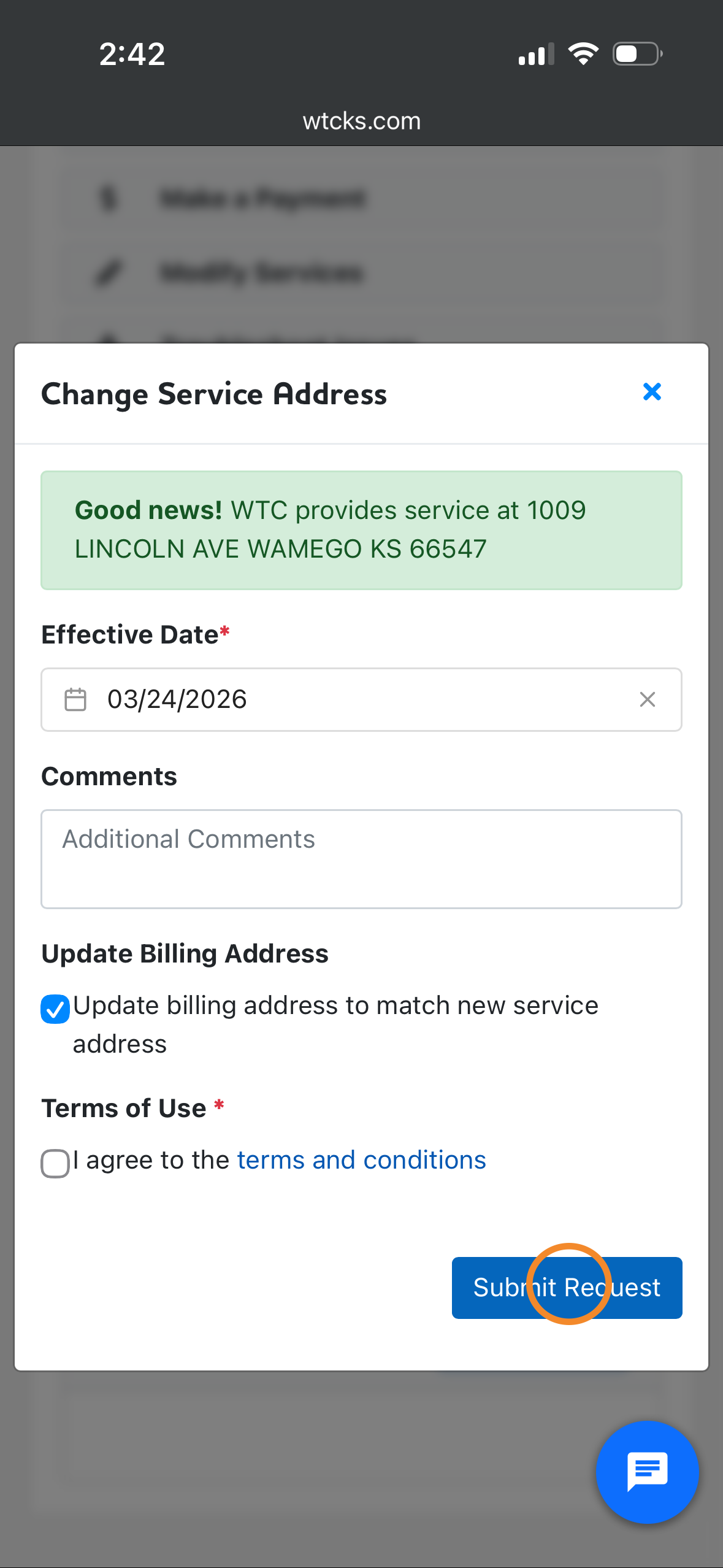Image resolution: width=723 pixels, height=1568 pixels.
Task: Click the calendar icon in Effective Date
Action: tap(75, 699)
